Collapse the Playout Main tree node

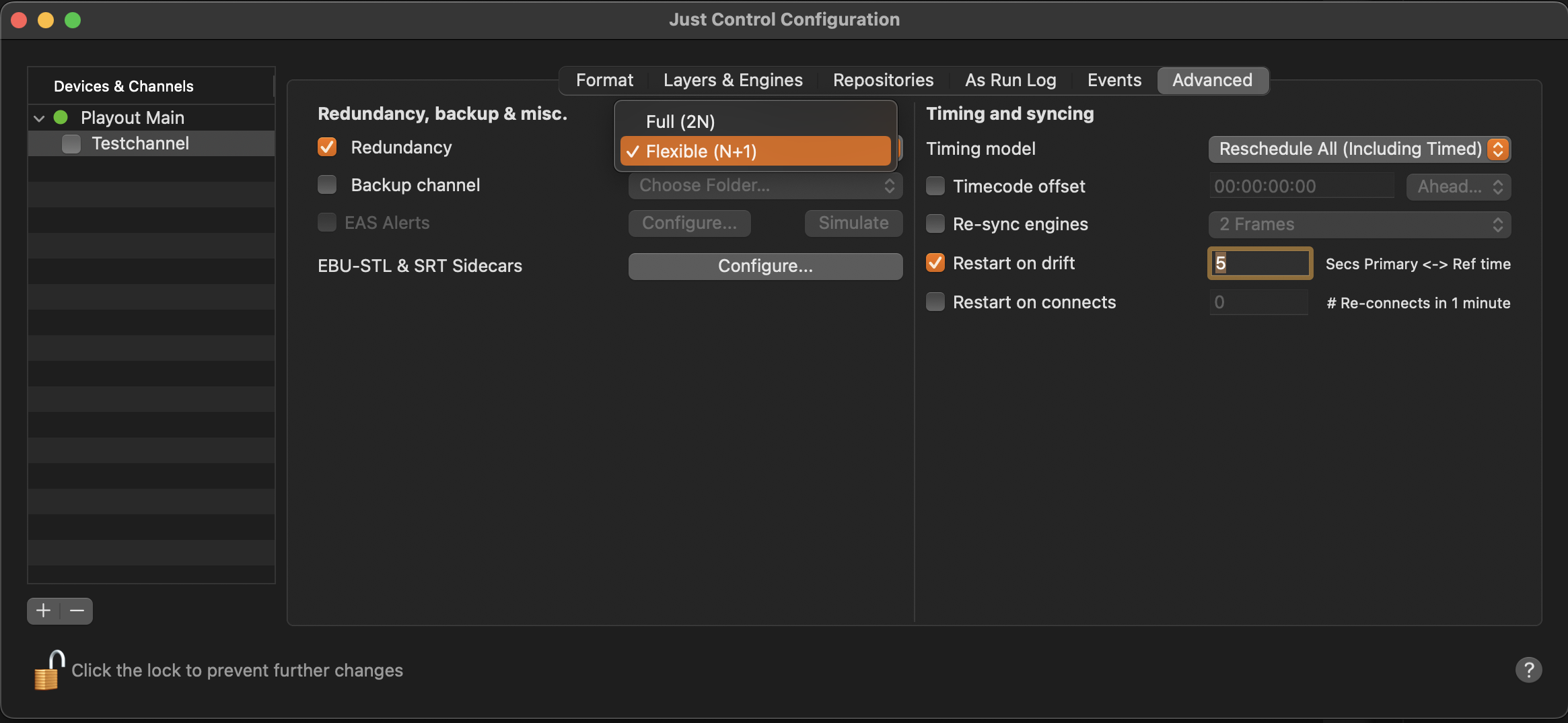coord(39,118)
